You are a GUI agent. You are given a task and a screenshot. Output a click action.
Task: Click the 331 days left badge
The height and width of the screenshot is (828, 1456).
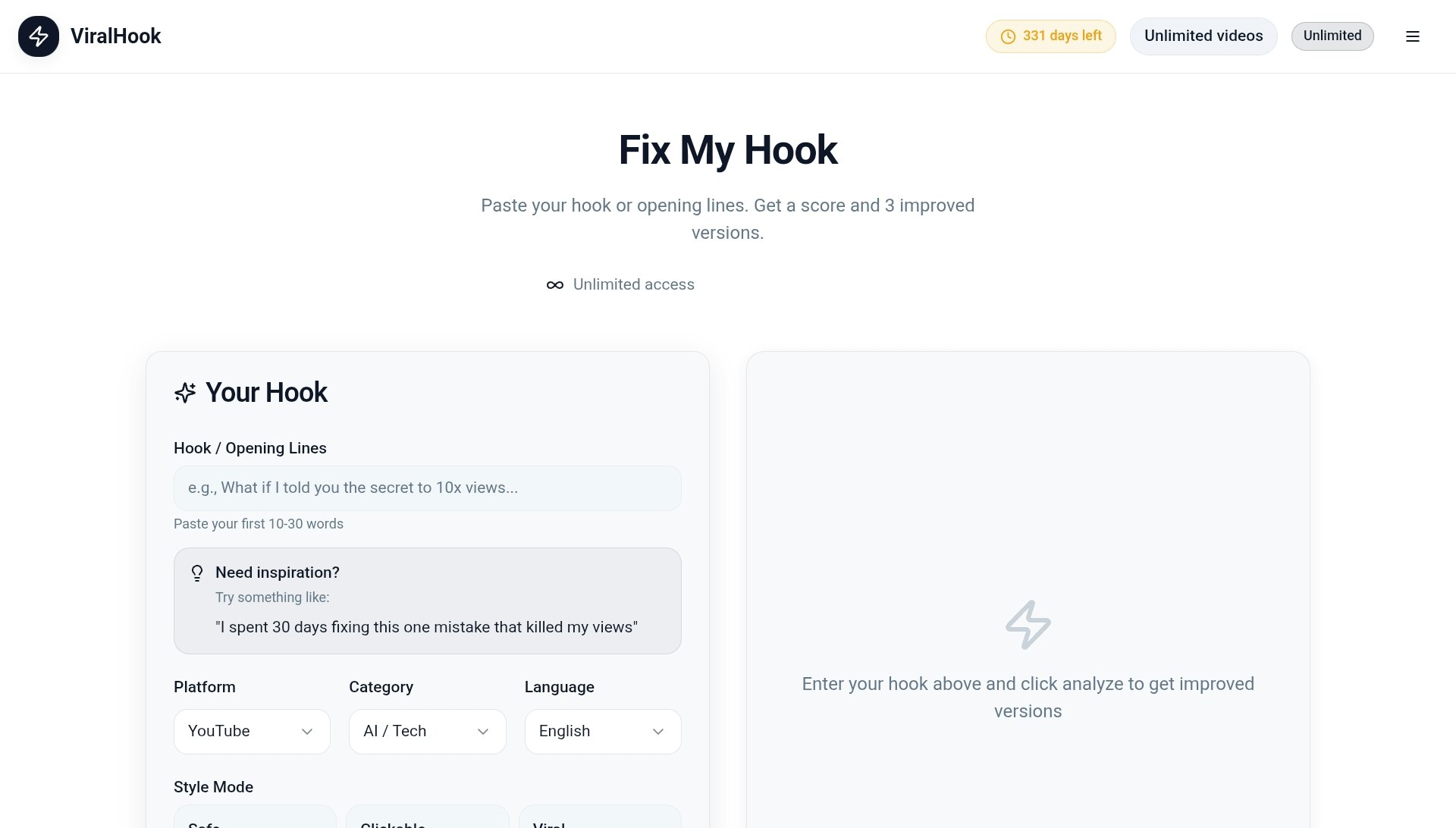point(1050,36)
